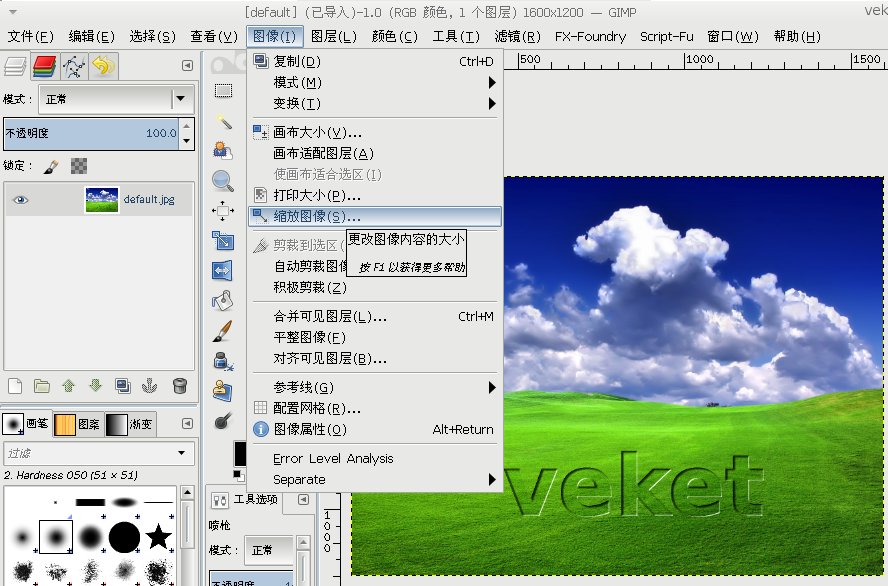
Task: Open the 文件 File menu
Action: (x=31, y=37)
